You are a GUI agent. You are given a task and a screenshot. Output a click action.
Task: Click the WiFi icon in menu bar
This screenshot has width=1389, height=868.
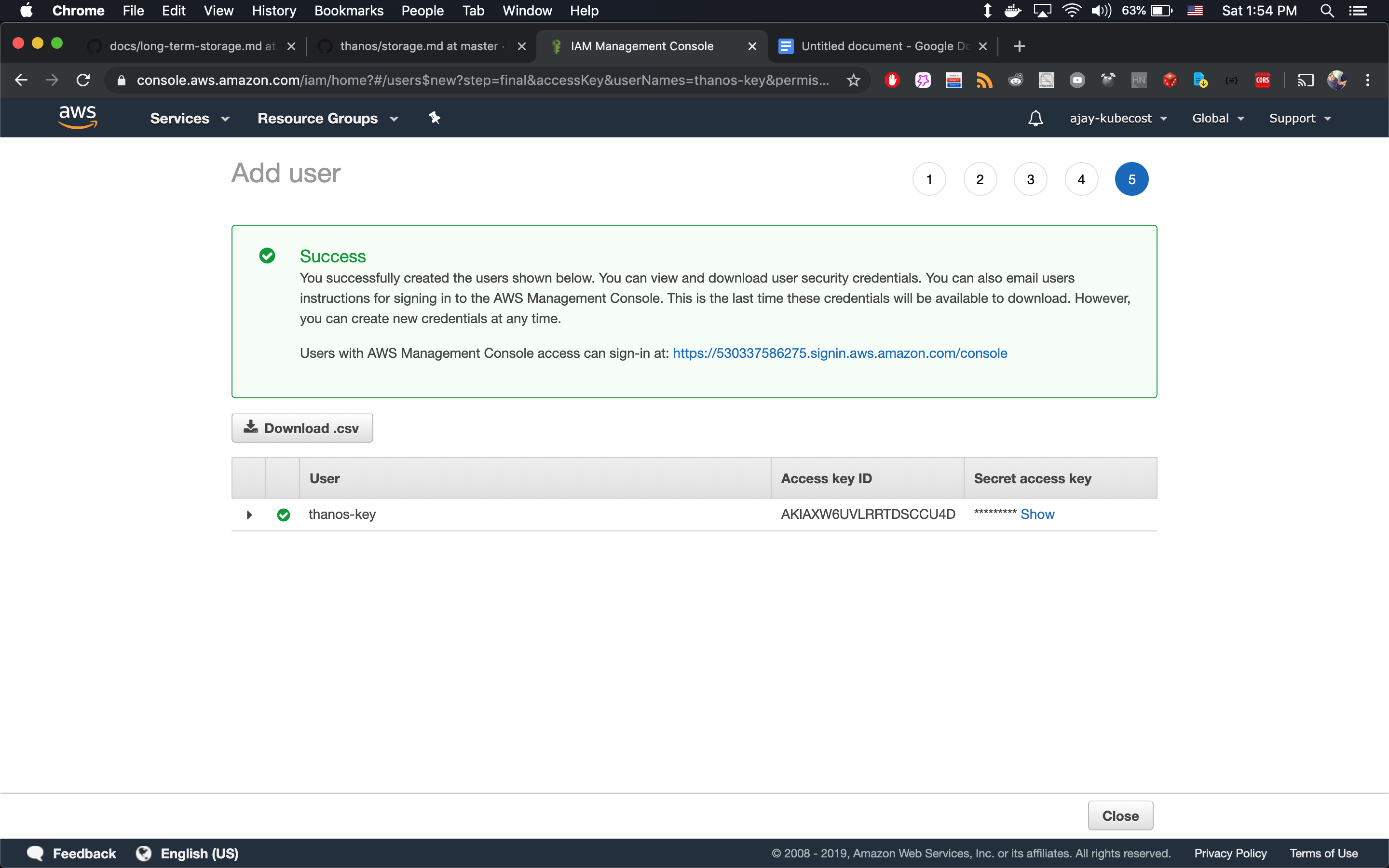(x=1075, y=11)
